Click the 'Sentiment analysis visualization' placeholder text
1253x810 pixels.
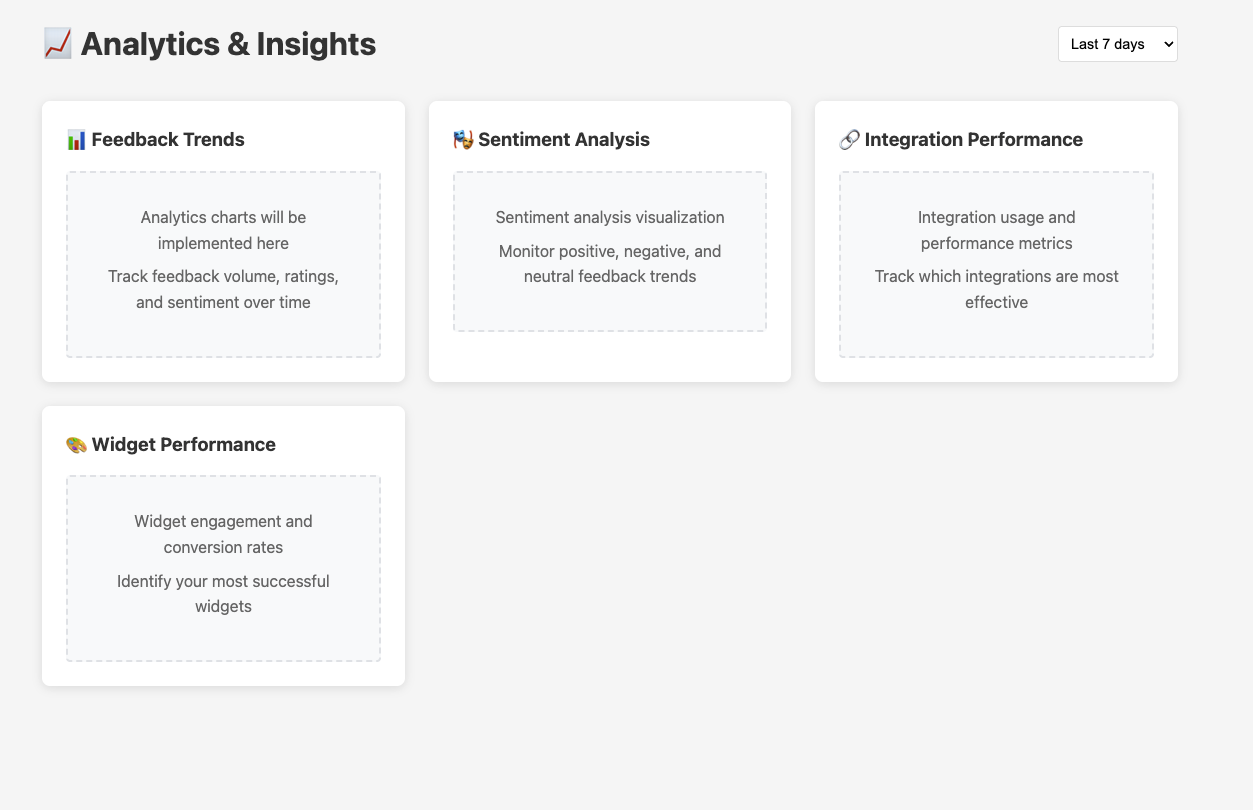610,217
